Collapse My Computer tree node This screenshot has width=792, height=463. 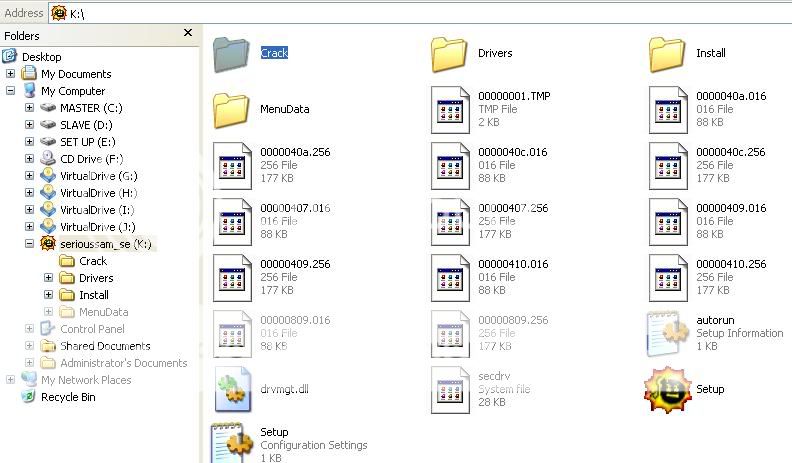[x=10, y=91]
